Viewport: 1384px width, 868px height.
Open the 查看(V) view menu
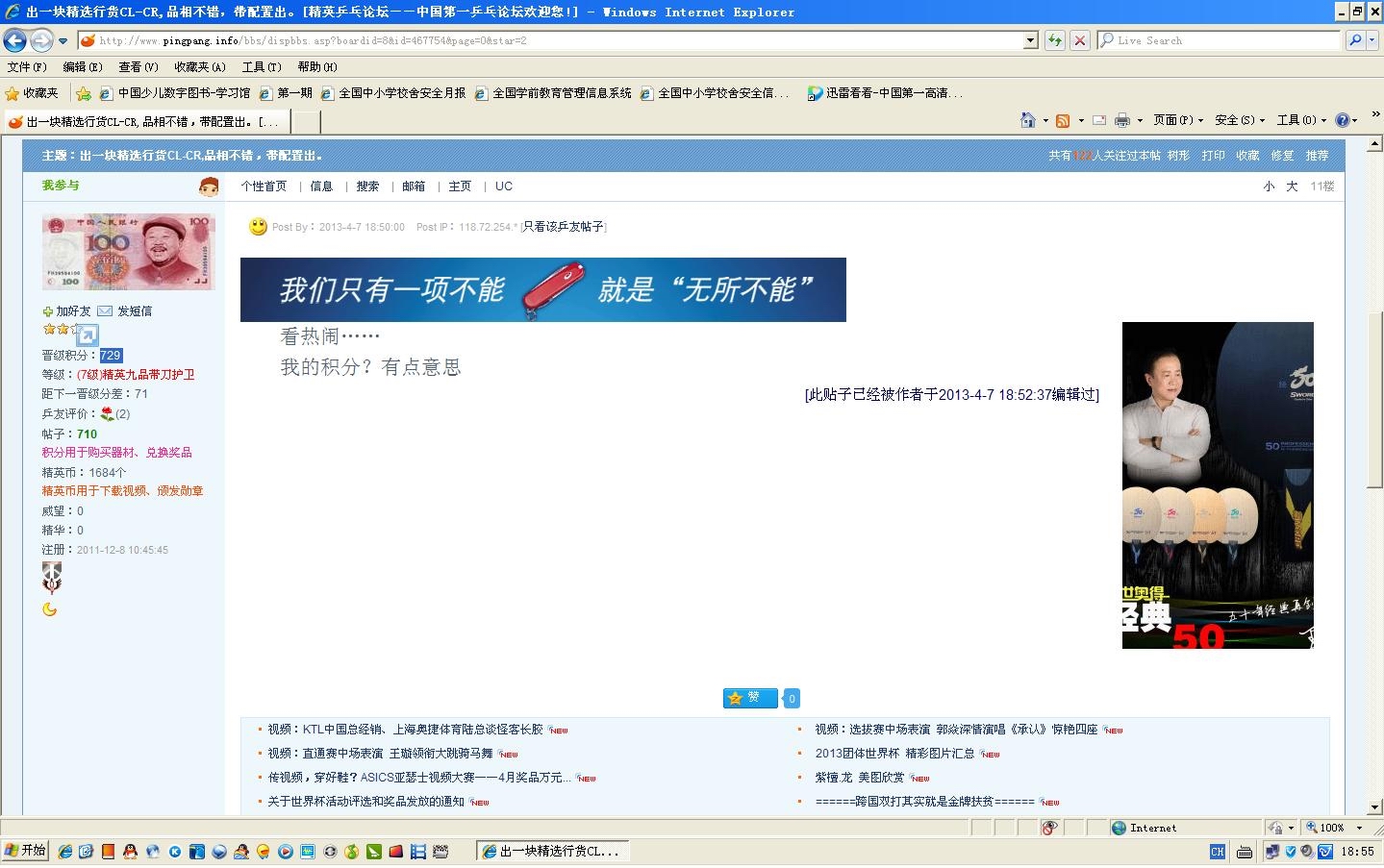[138, 67]
